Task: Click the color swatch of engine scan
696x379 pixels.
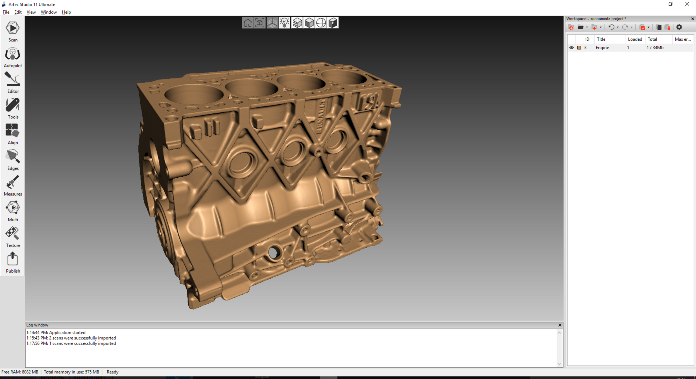Action: (579, 47)
